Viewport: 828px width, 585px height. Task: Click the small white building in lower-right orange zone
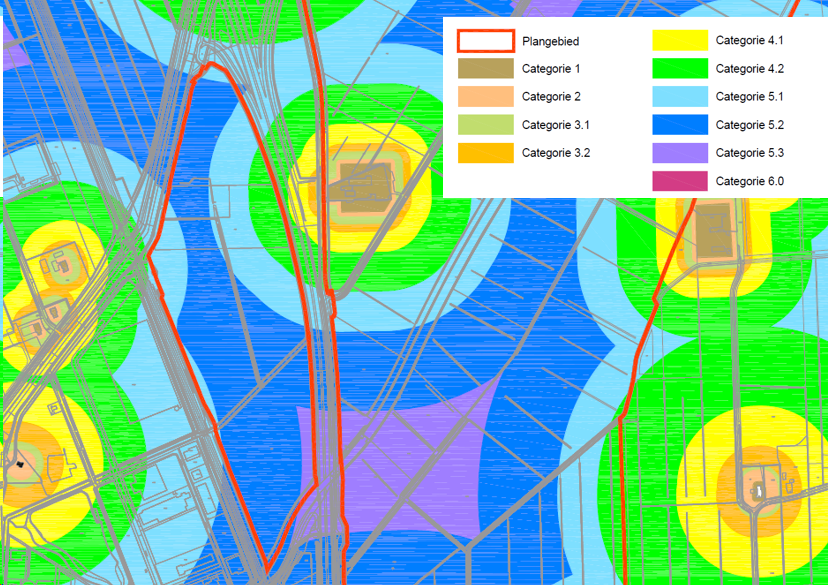pyautogui.click(x=758, y=490)
